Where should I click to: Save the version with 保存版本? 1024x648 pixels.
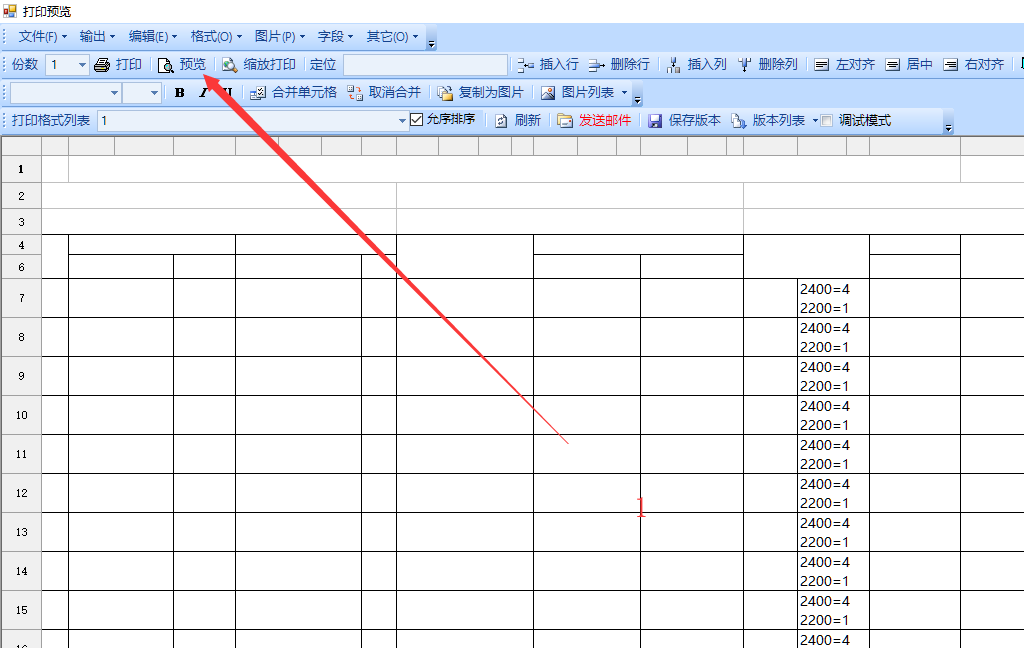pyautogui.click(x=684, y=121)
